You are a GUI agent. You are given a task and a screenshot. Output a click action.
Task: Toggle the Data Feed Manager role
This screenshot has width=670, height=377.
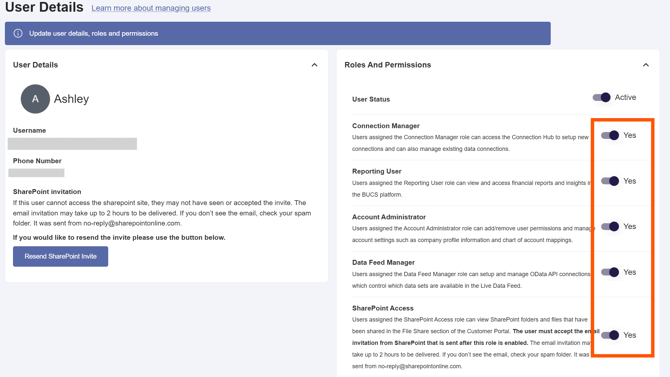[x=610, y=272]
